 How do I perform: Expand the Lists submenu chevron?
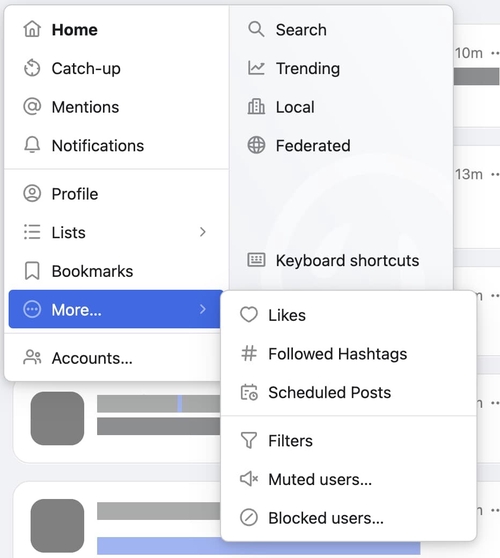(x=202, y=232)
